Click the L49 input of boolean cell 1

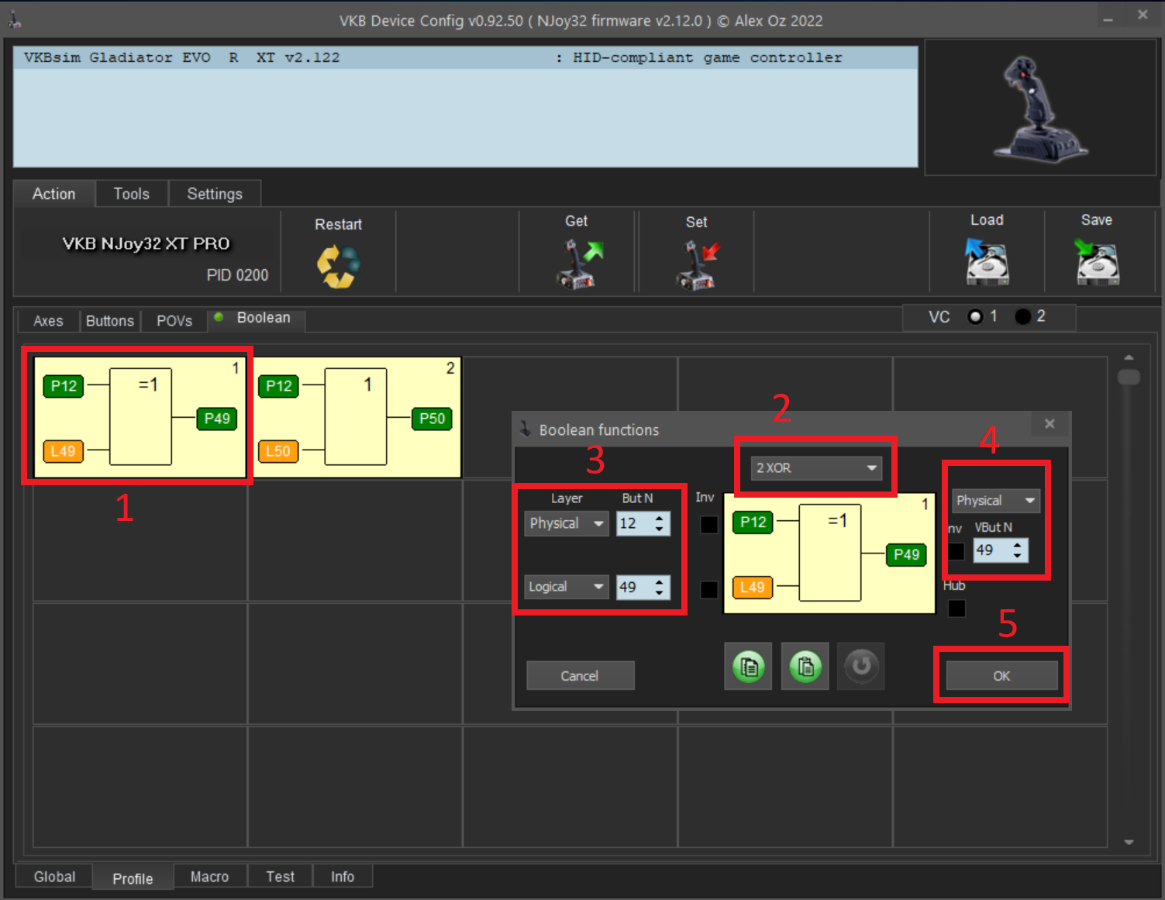point(63,451)
